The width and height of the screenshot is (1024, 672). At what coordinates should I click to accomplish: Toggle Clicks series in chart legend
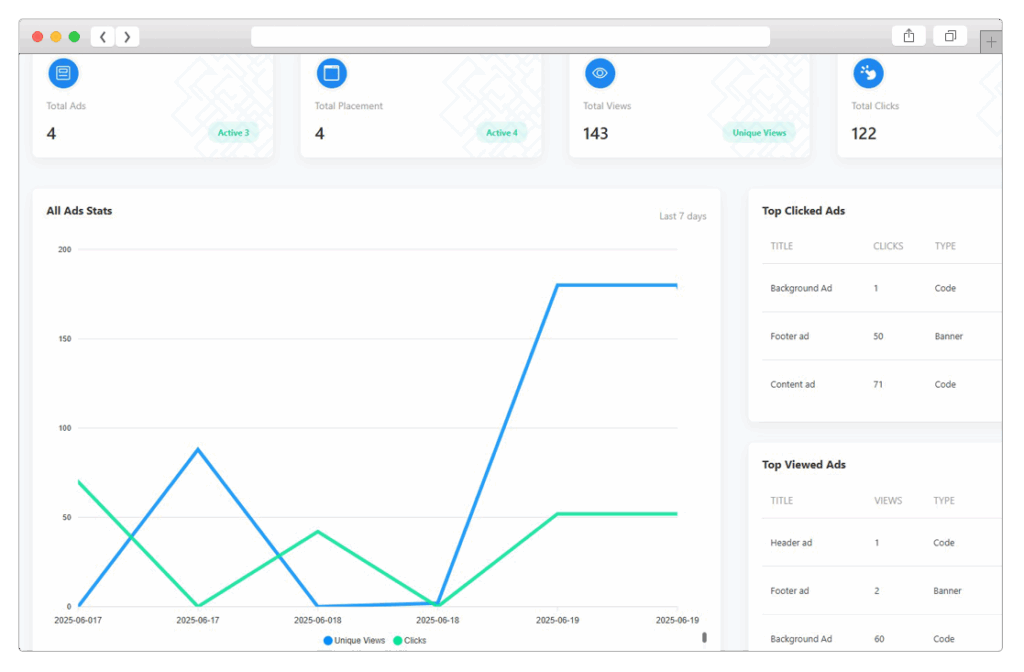[409, 640]
